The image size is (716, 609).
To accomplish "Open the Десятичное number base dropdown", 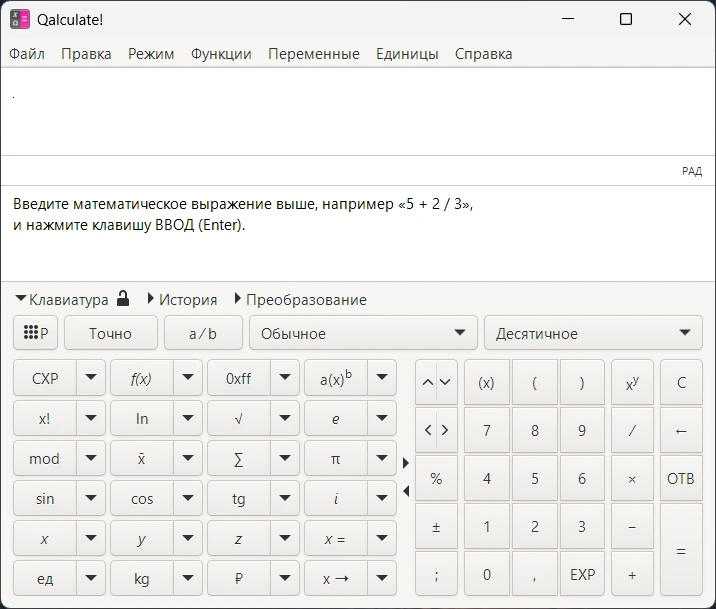I will [x=593, y=333].
